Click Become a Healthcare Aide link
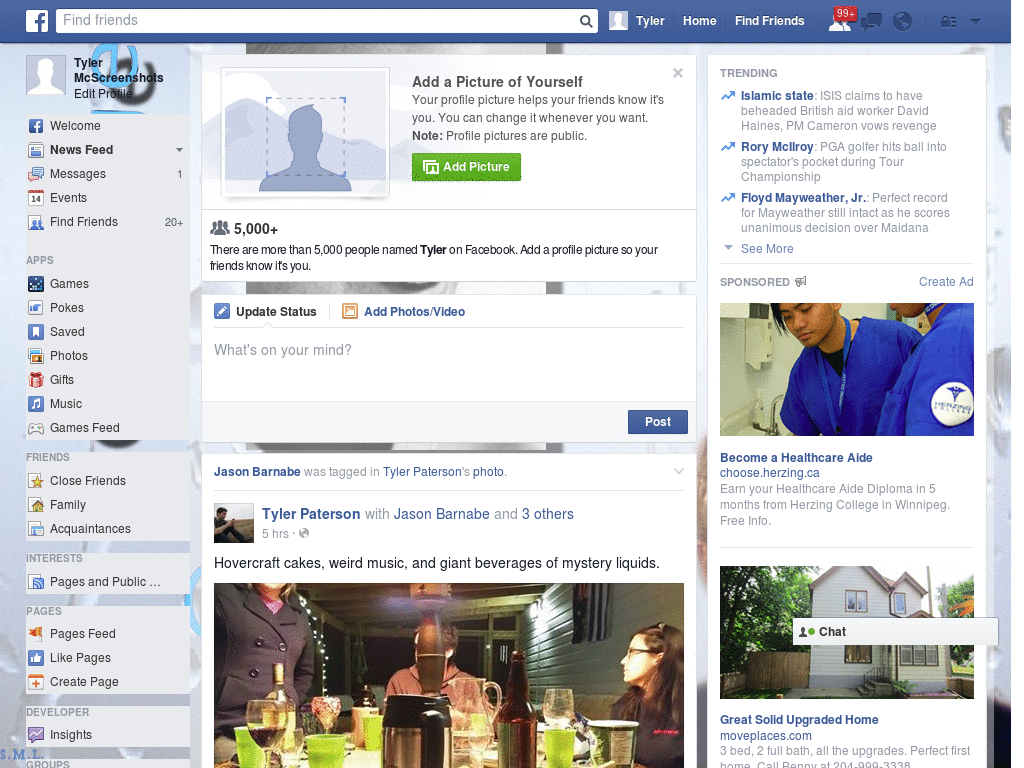Screen dimensions: 1024x768 coord(796,458)
